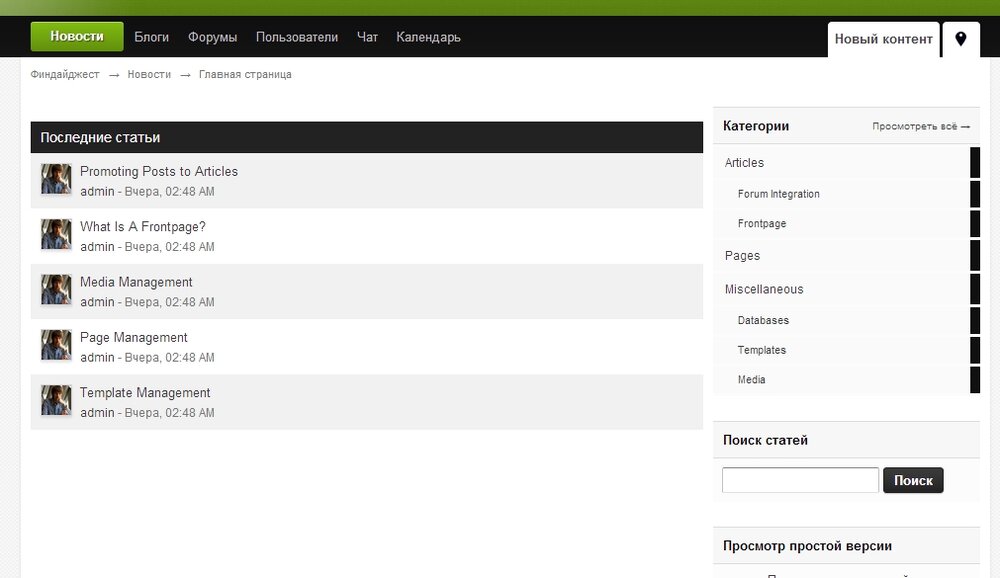Click Финдайджест in the breadcrumb

pyautogui.click(x=65, y=75)
